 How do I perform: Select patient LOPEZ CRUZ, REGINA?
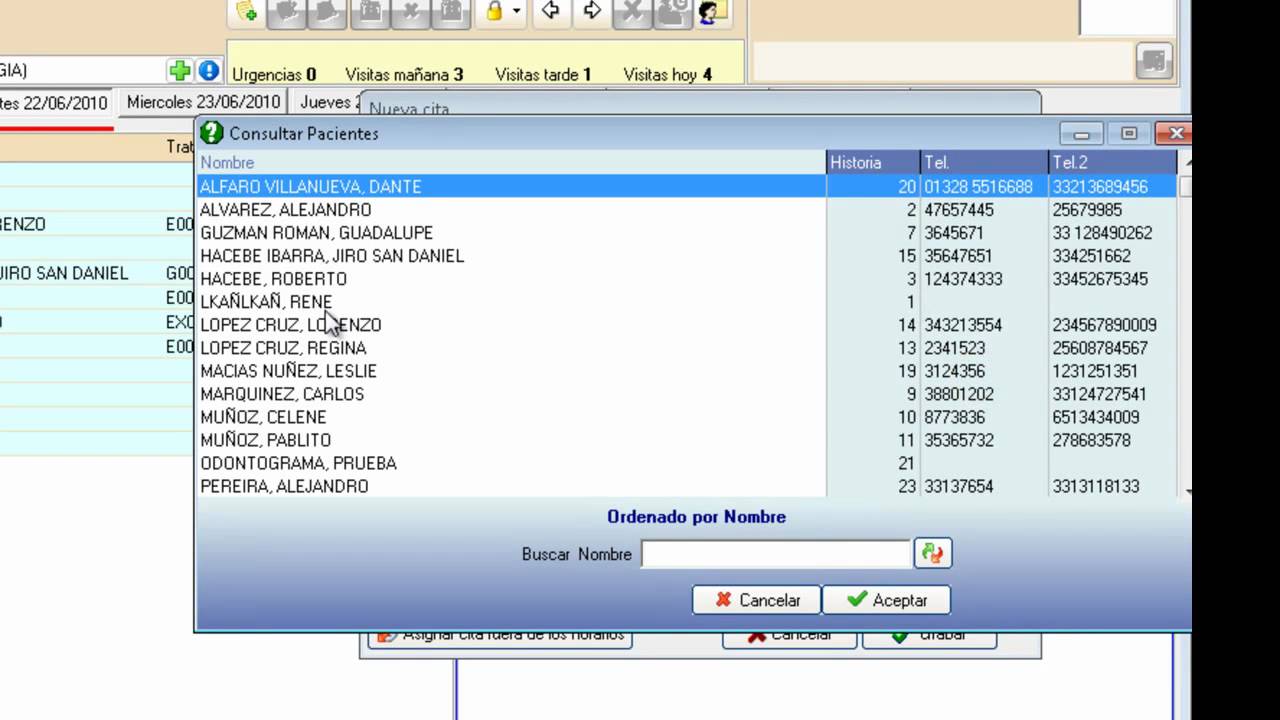(511, 347)
